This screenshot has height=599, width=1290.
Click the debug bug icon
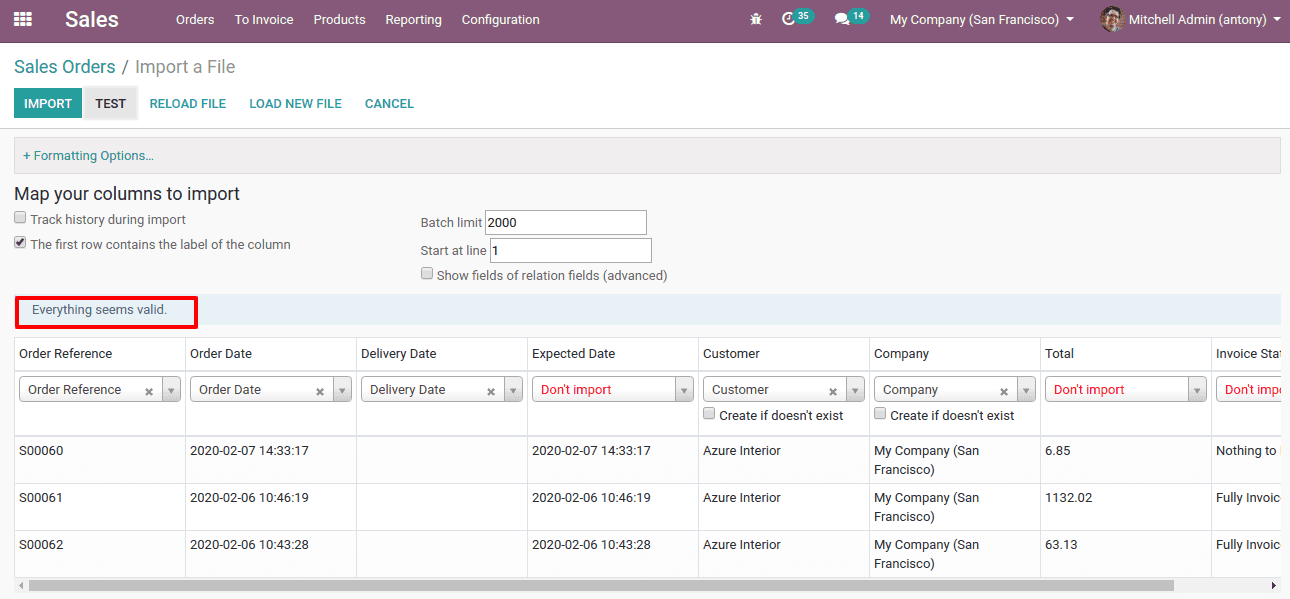[756, 19]
